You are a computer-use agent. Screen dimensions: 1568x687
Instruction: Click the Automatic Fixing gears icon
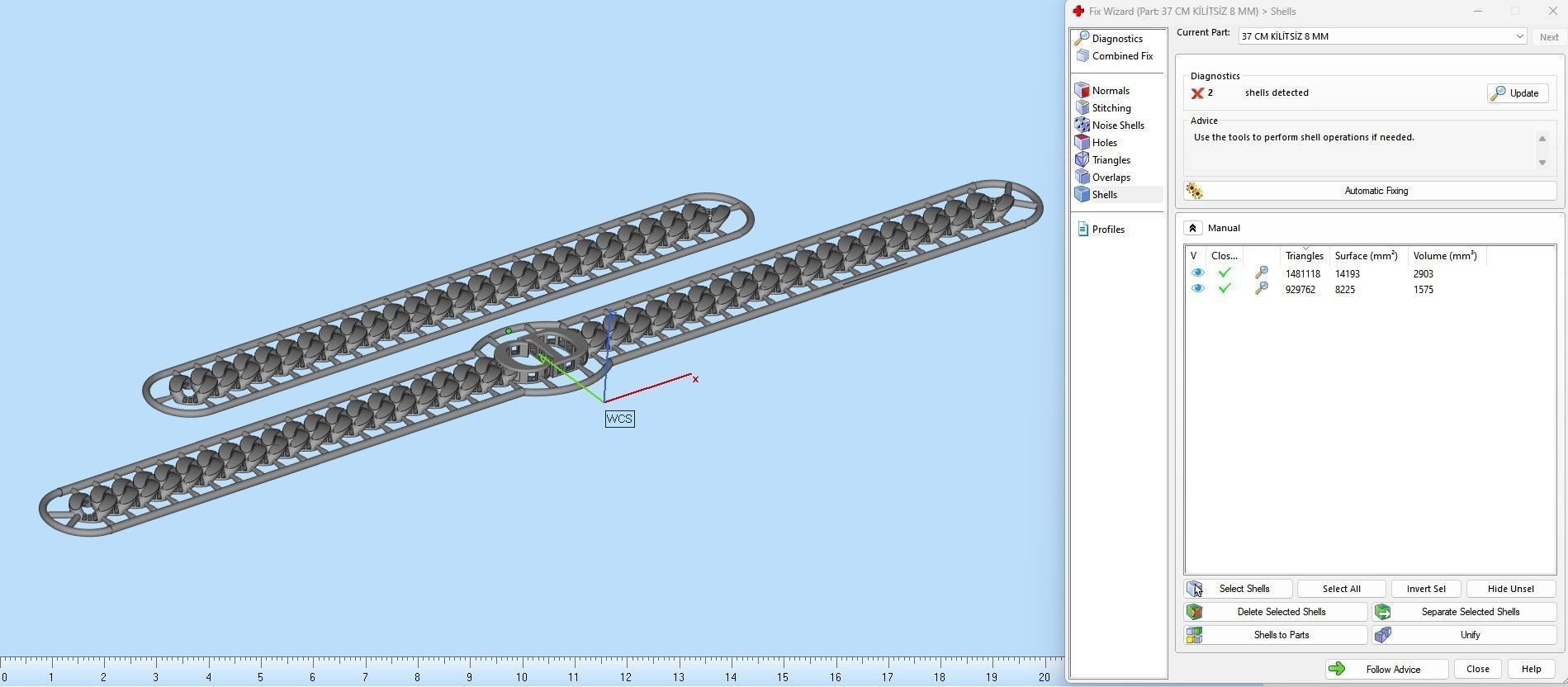point(1195,191)
